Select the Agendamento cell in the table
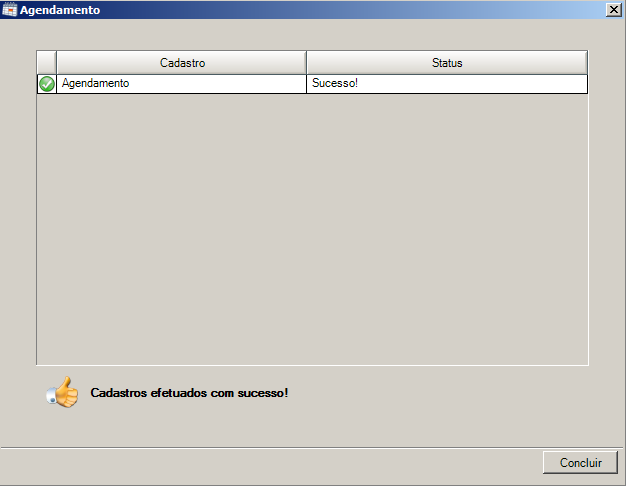This screenshot has width=626, height=486. (182, 84)
